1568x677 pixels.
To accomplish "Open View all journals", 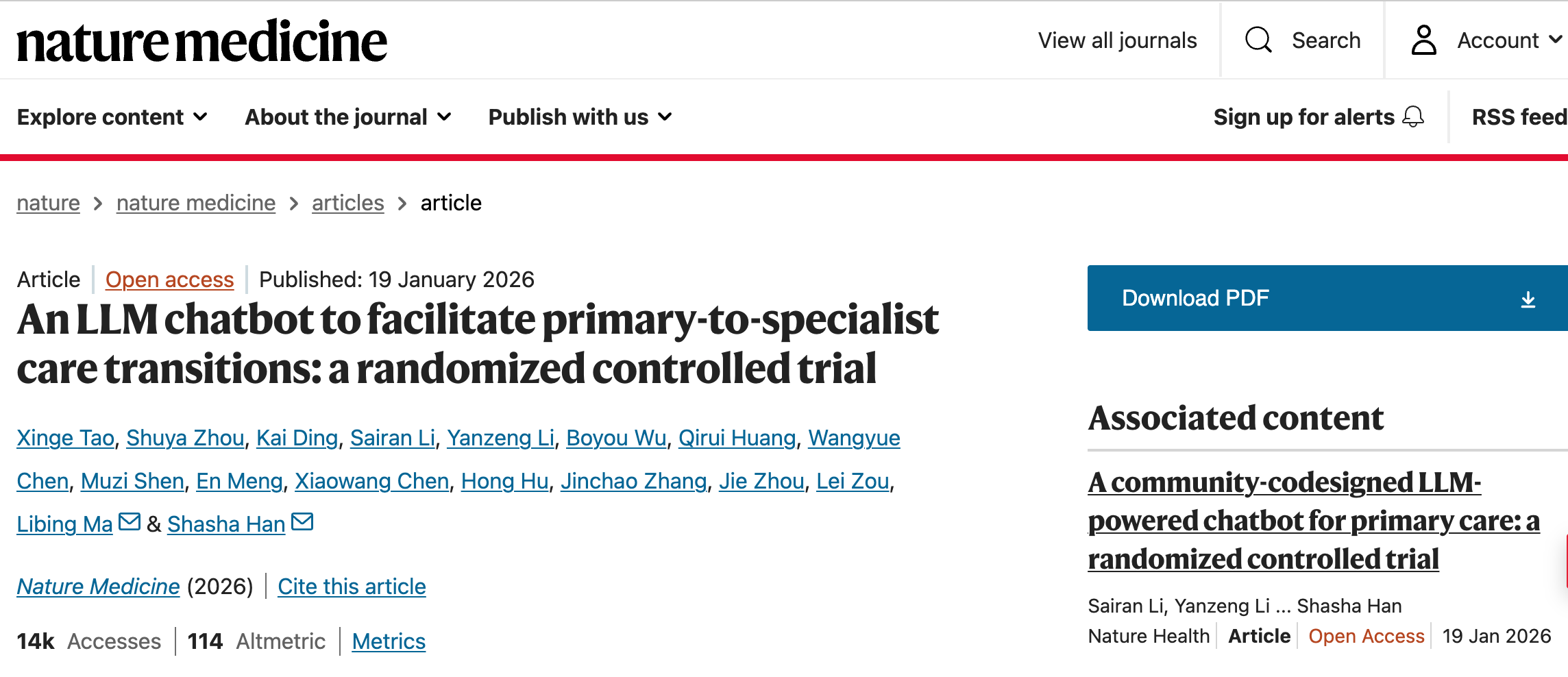I will click(x=1117, y=40).
